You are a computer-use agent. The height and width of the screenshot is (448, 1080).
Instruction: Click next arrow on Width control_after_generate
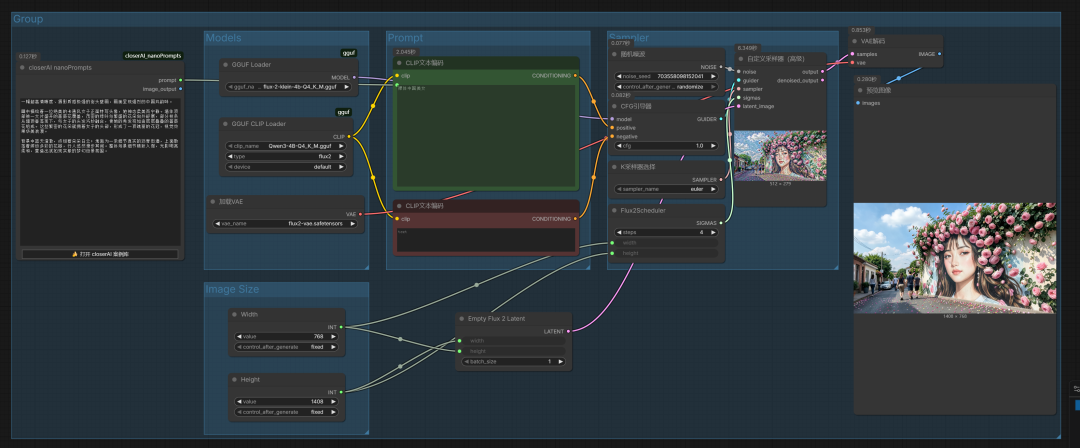333,347
